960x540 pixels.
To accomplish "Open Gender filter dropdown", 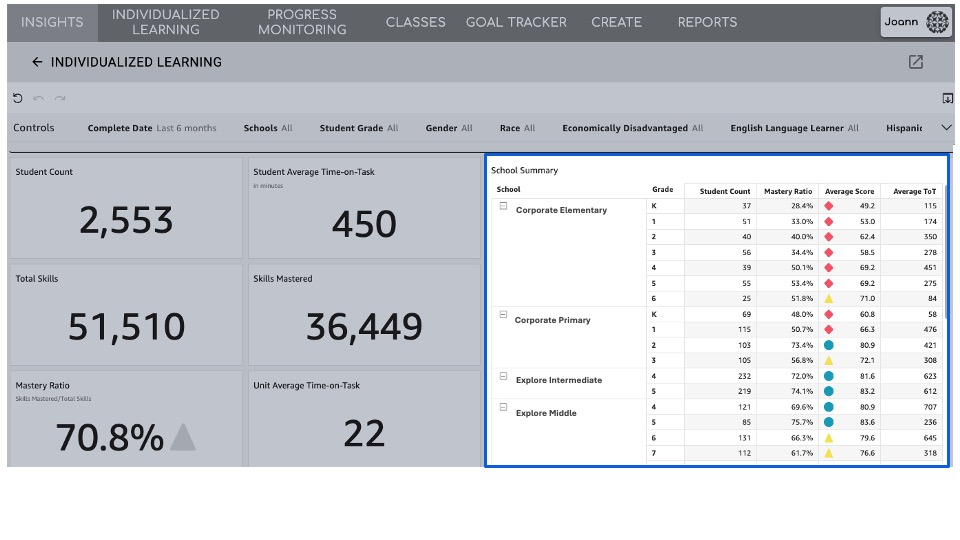I will (x=449, y=128).
